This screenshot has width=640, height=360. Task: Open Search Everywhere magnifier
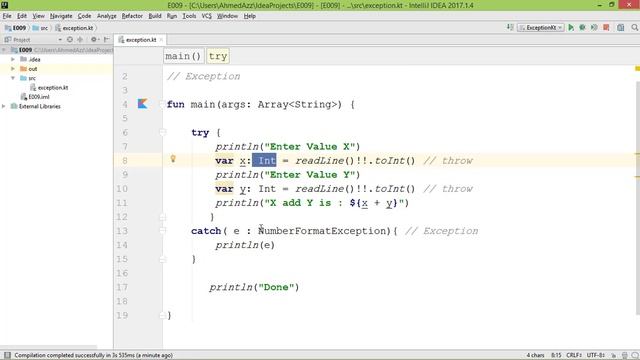(x=634, y=27)
